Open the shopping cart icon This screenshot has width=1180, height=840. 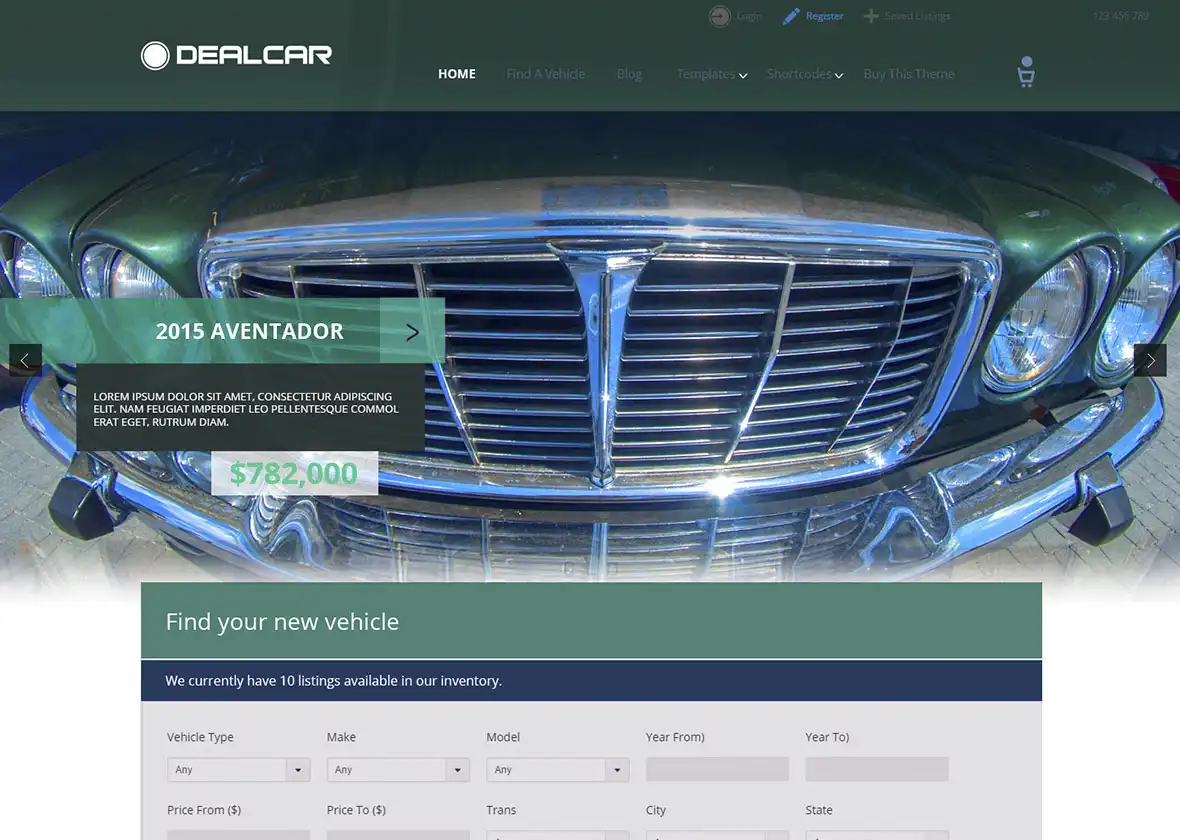(x=1026, y=73)
